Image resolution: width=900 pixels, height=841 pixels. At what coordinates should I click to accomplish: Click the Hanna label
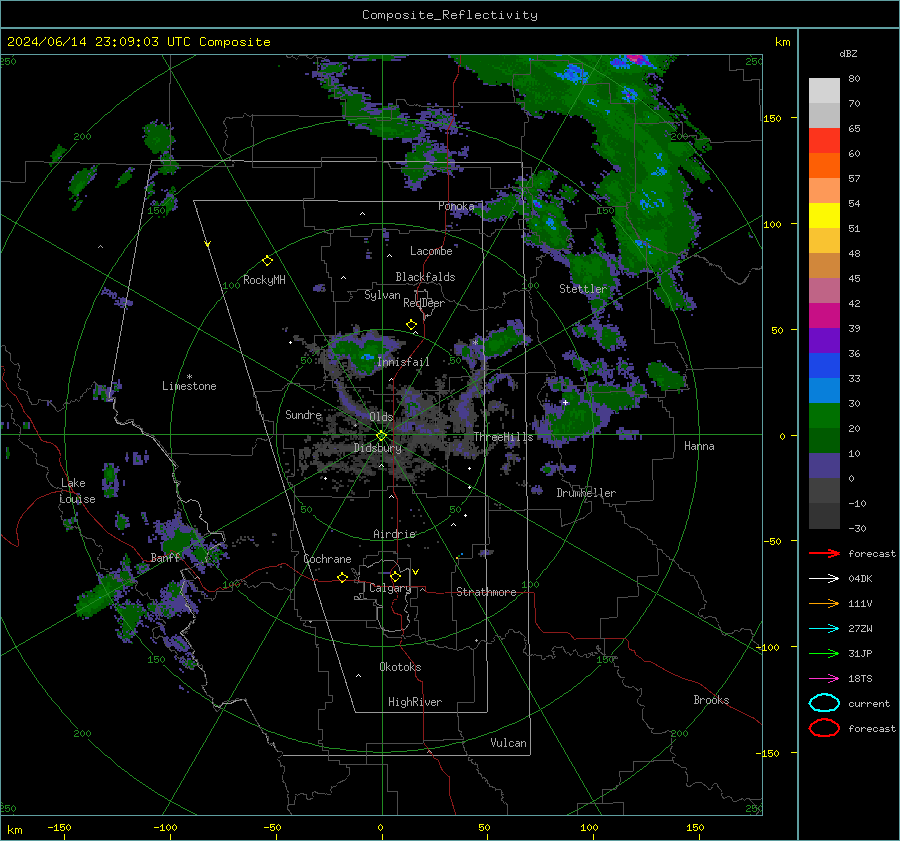pyautogui.click(x=699, y=446)
